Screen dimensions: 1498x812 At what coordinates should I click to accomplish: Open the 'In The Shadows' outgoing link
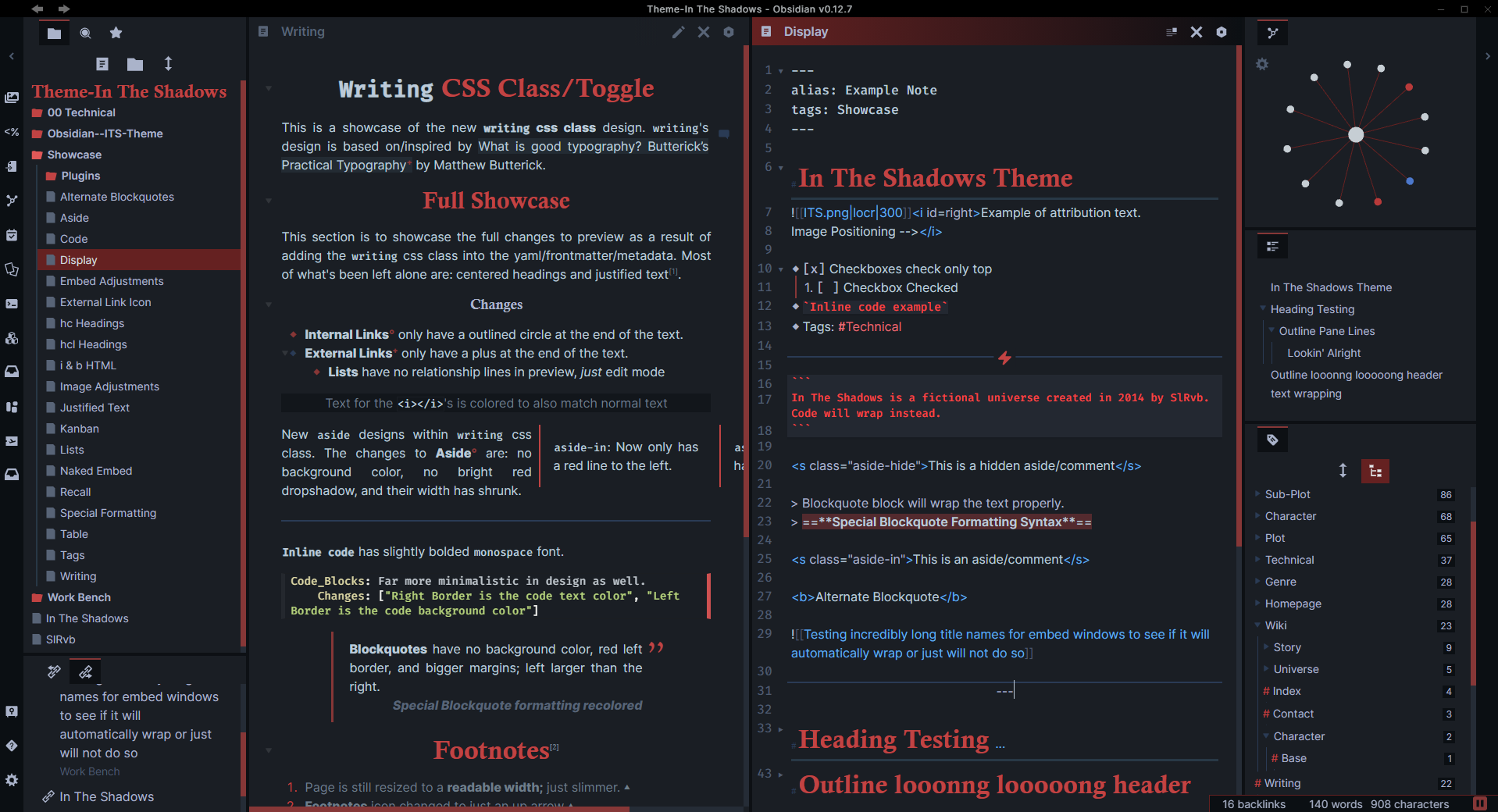coord(107,796)
